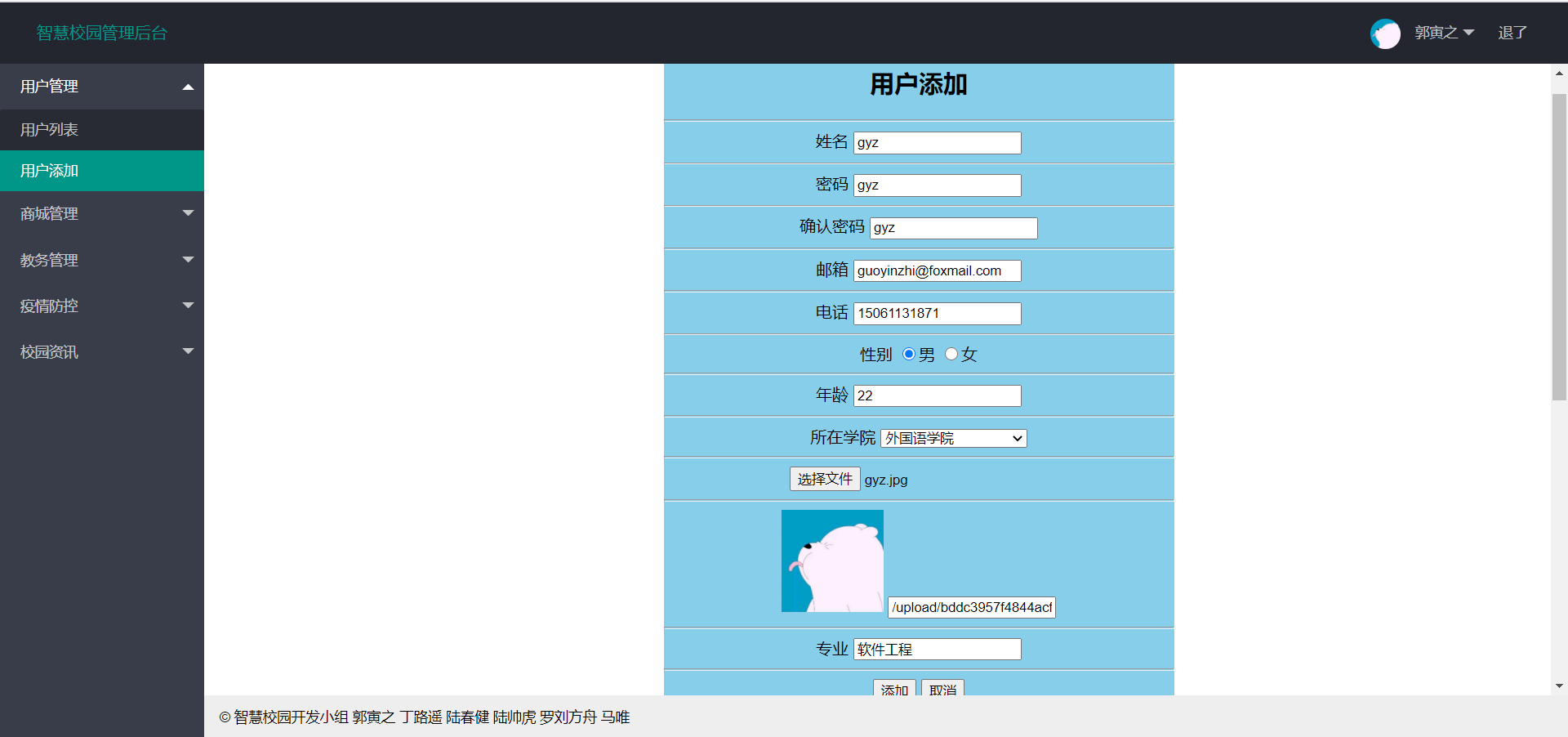Click the /upload path input field

[x=972, y=607]
